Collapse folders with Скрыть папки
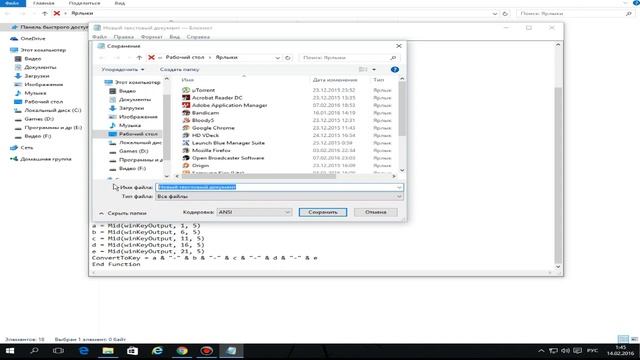 click(x=122, y=213)
